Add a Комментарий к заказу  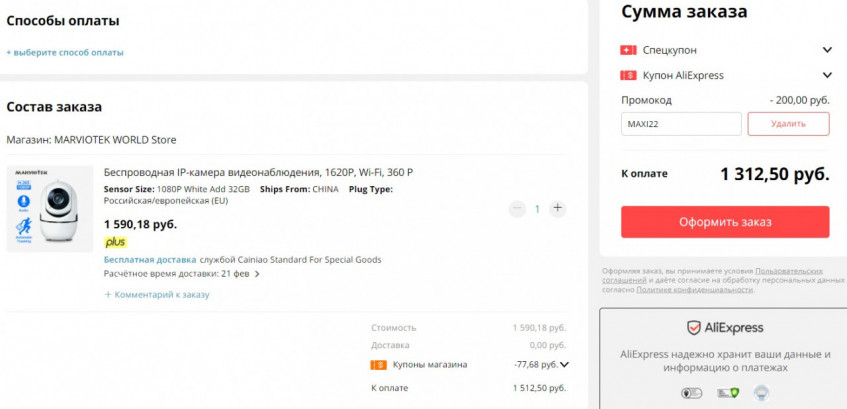click(x=157, y=295)
